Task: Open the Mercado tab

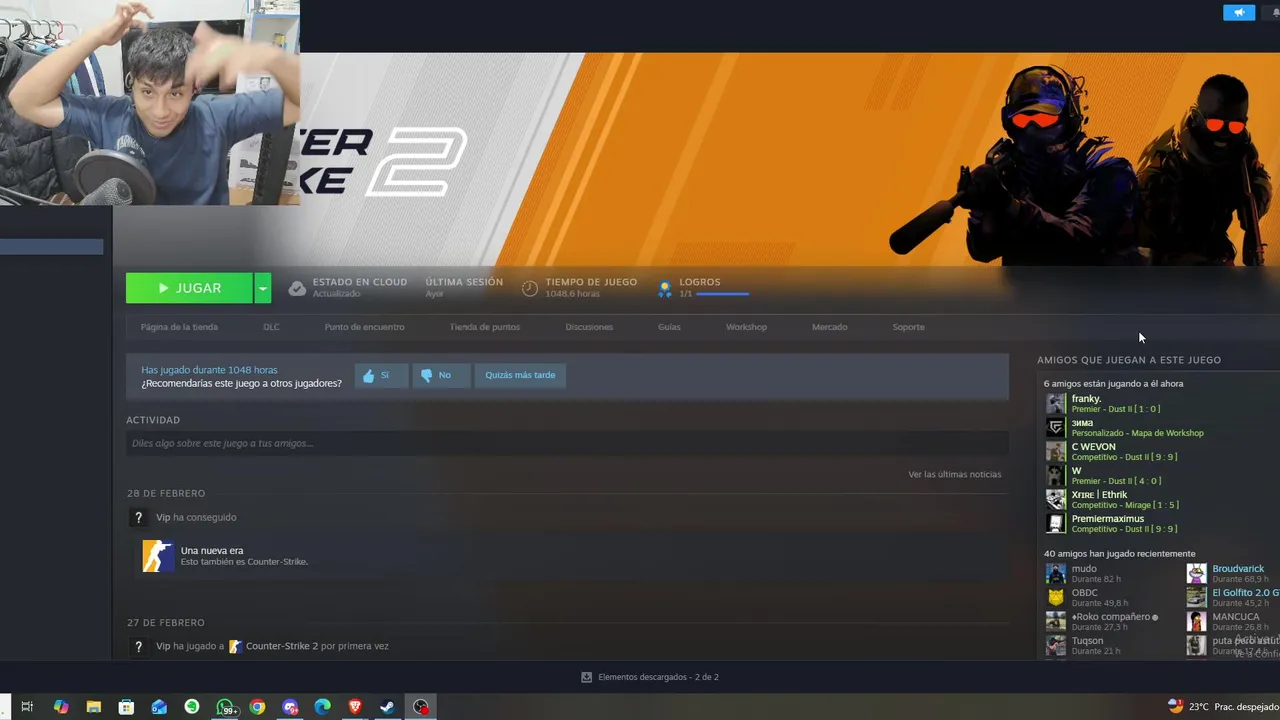Action: pyautogui.click(x=829, y=327)
